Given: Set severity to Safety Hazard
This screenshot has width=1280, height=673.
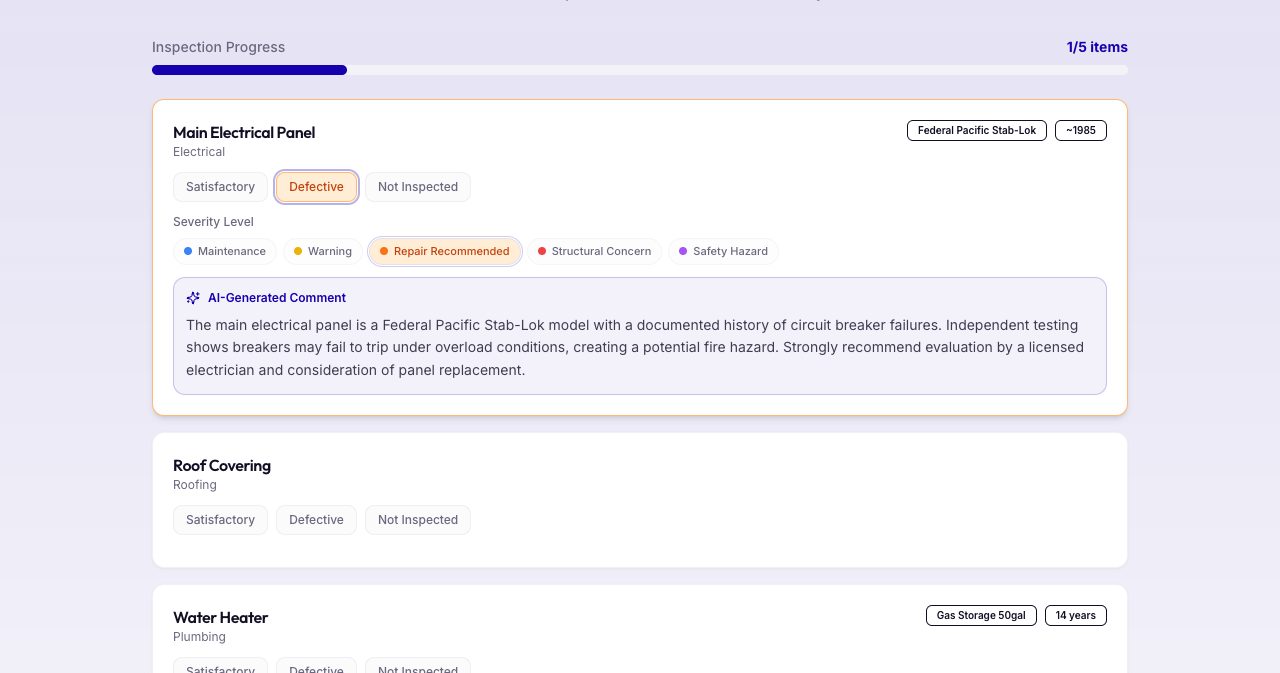Looking at the screenshot, I should 723,251.
